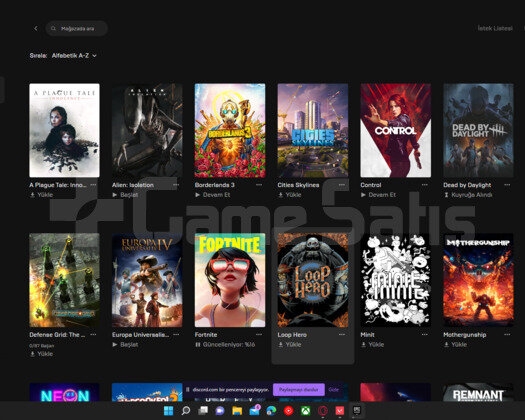This screenshot has width=525, height=420.
Task: Open Windows taskbar search
Action: pos(185,410)
